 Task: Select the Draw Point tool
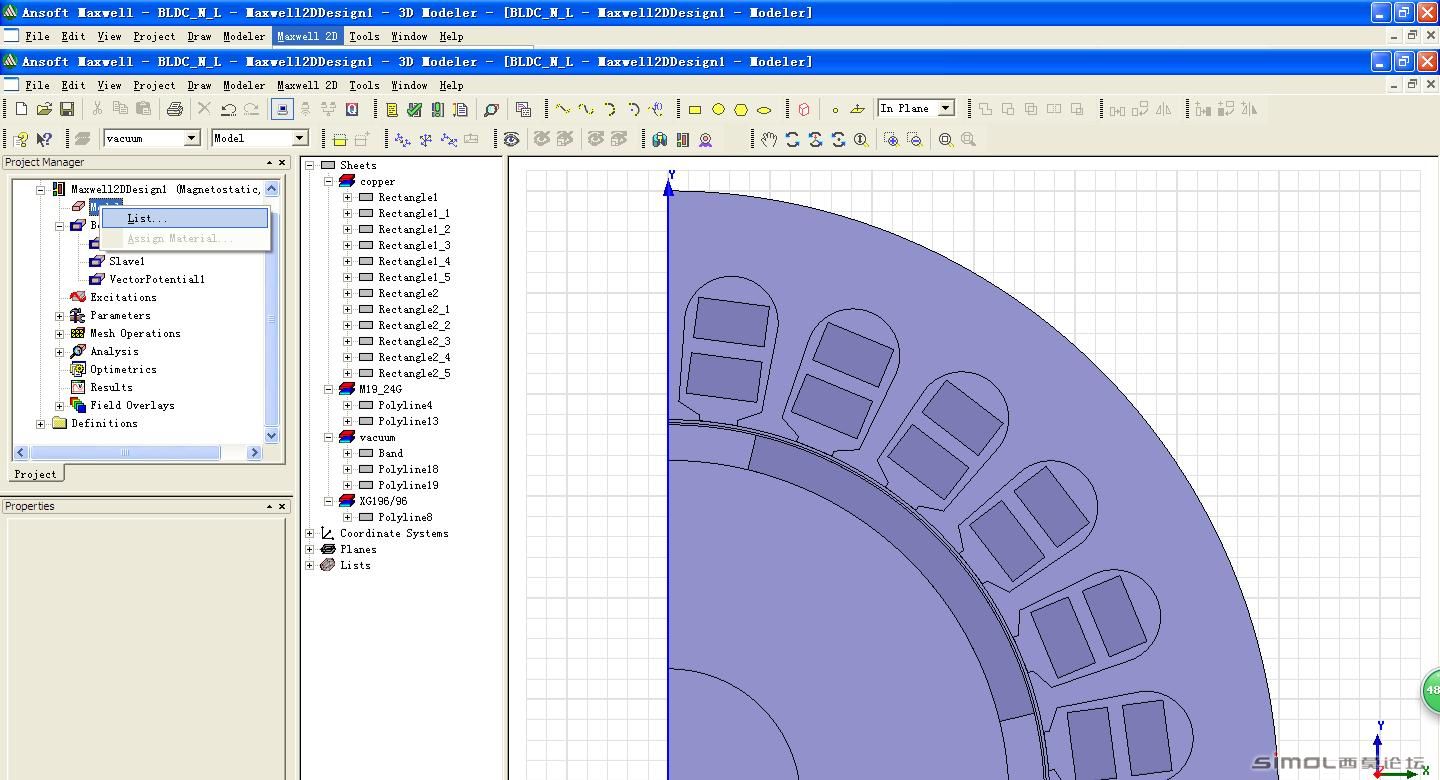(x=835, y=110)
